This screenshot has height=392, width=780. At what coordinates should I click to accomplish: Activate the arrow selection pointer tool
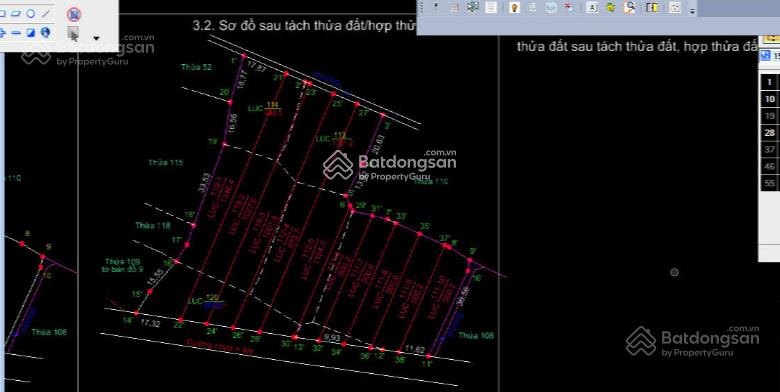(x=74, y=34)
